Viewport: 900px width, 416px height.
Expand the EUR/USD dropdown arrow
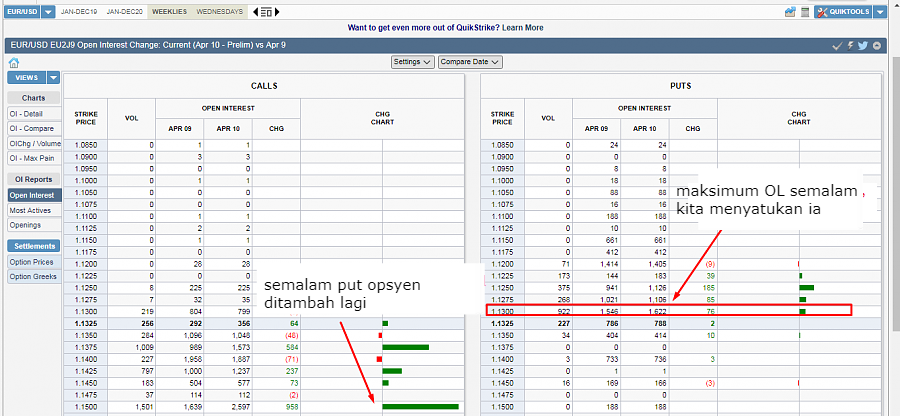49,11
